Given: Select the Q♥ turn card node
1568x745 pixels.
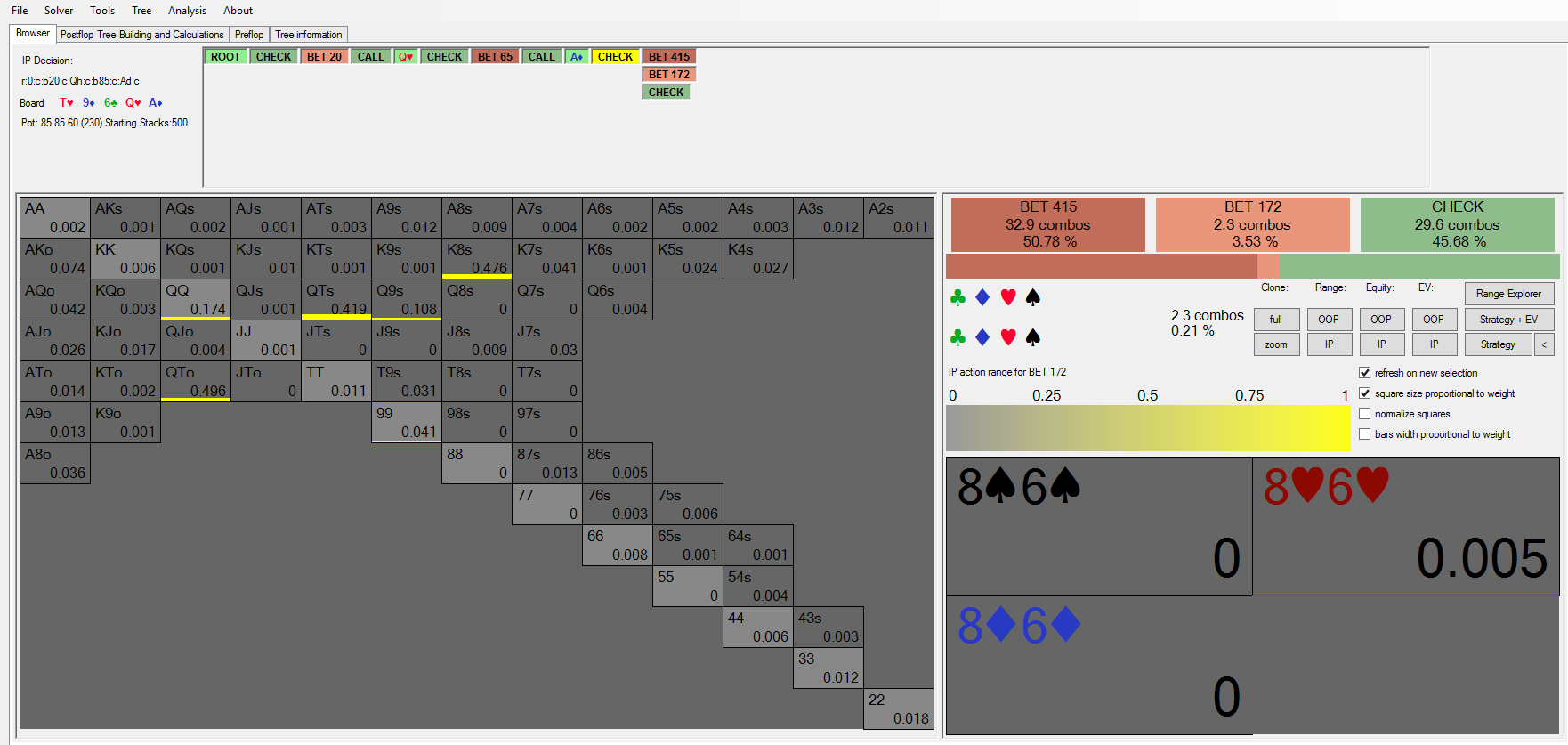Looking at the screenshot, I should pos(406,57).
